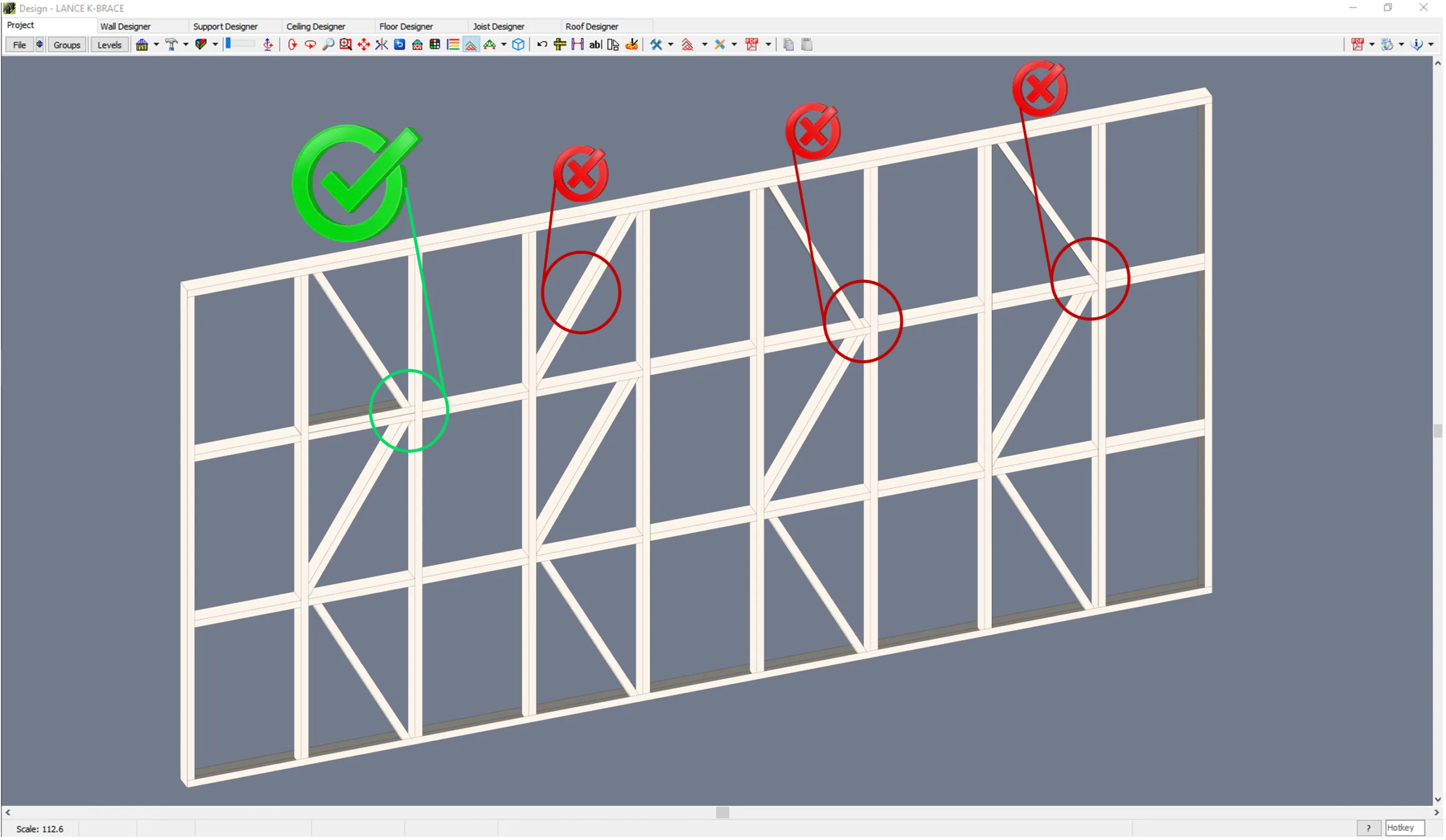Toggle the highlighted roof truss view icon
Screen dimensions: 1446x840
(471, 45)
